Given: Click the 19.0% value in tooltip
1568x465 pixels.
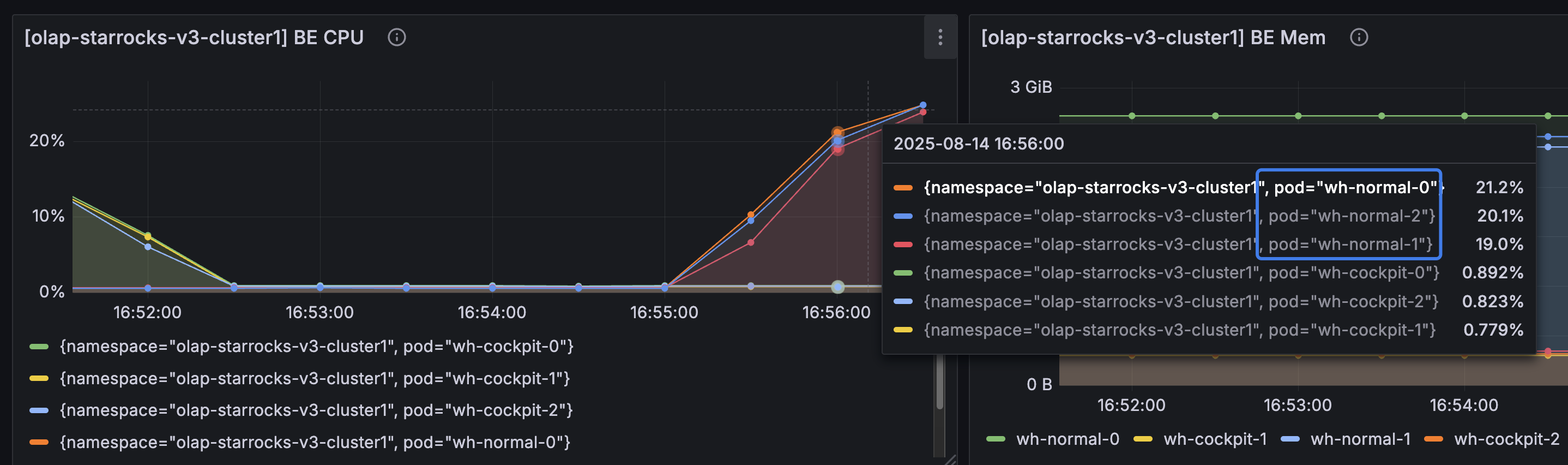Looking at the screenshot, I should coord(1499,245).
